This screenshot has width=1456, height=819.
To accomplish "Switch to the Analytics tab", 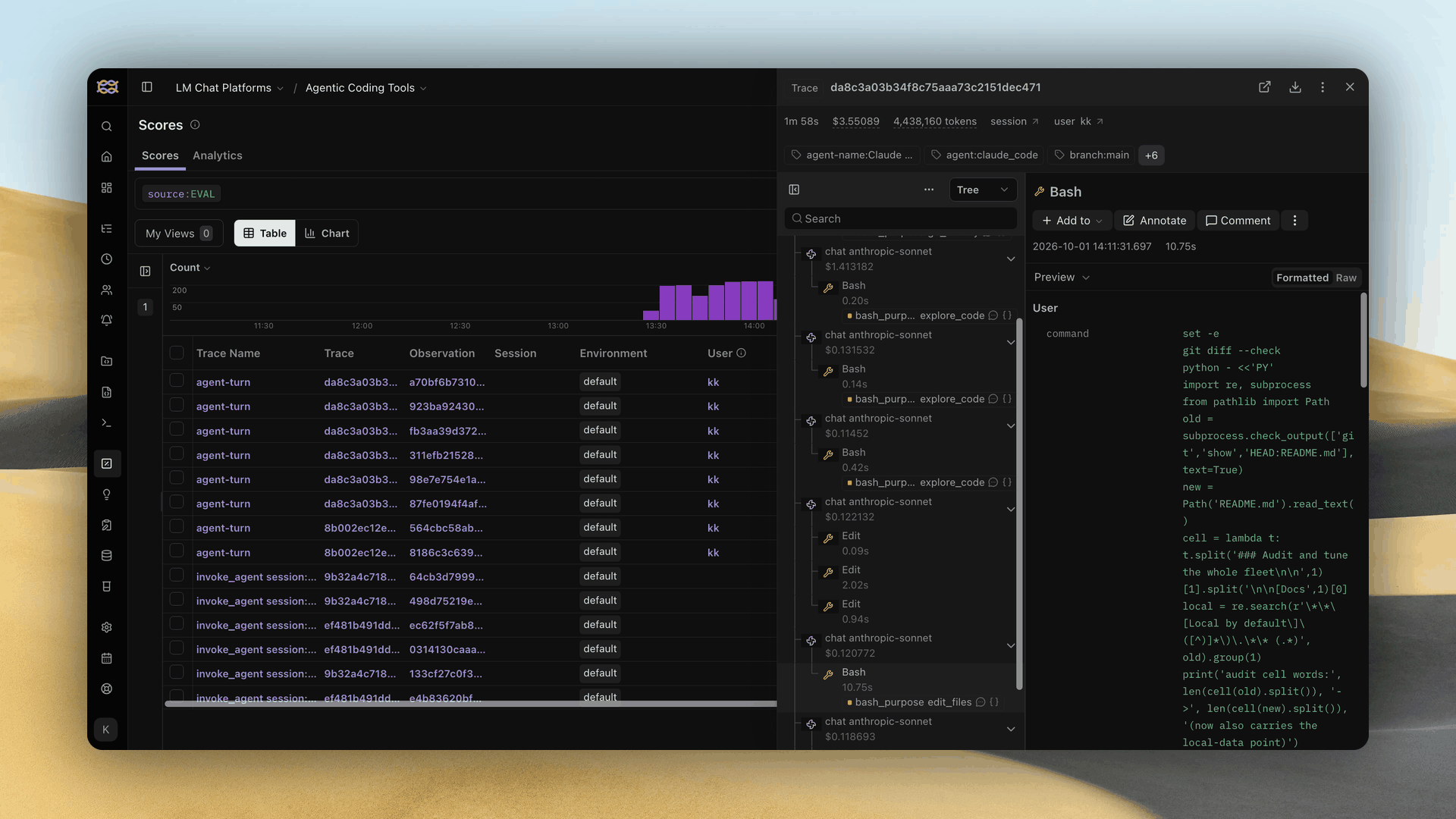I will 218,155.
